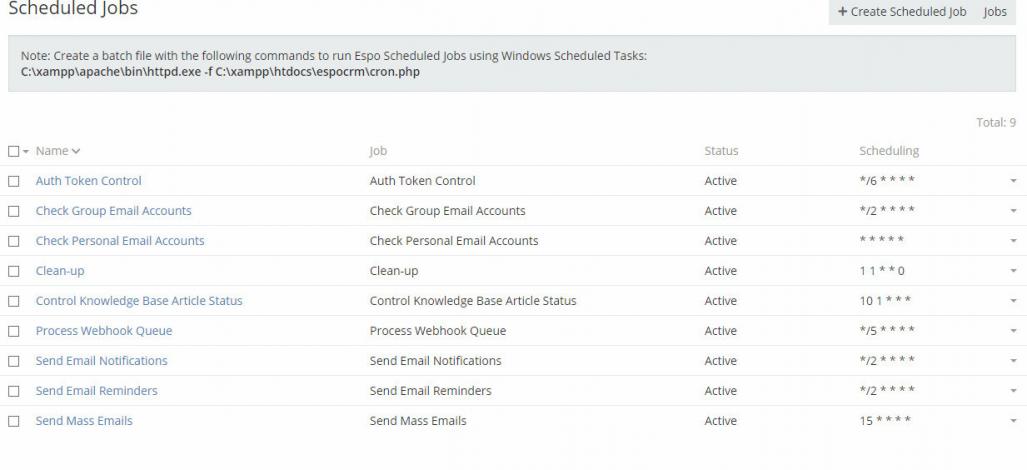The height and width of the screenshot is (470, 1027).
Task: Open the select-all checkbox dropdown caret
Action: click(x=26, y=151)
